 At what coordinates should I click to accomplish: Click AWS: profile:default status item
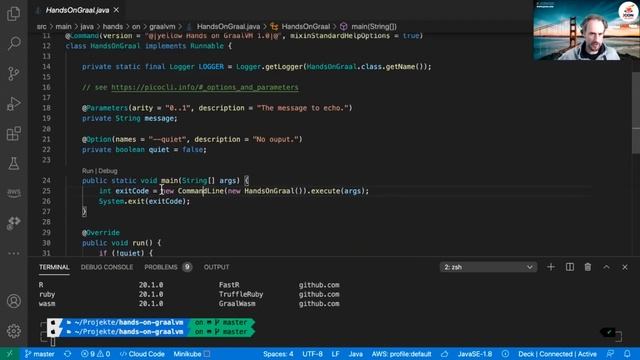(x=401, y=354)
